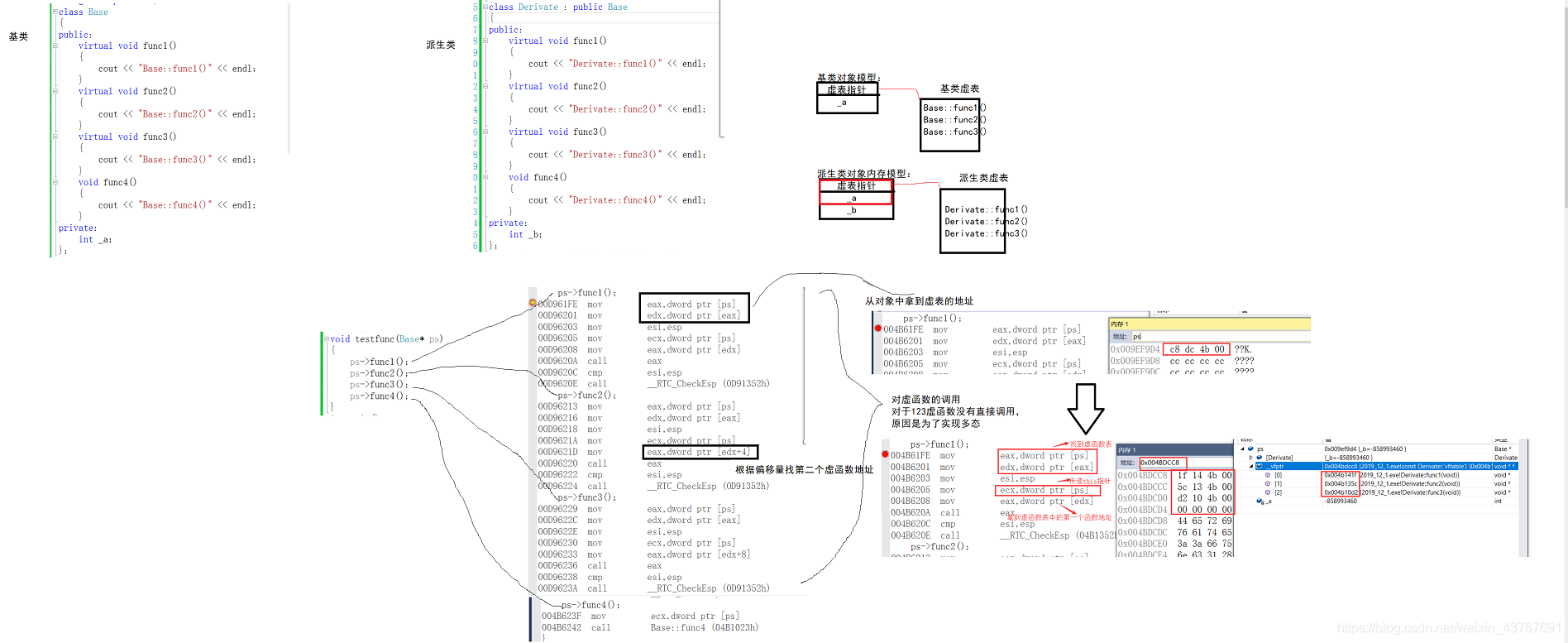Collapse Derivate virtual void func1 block
1568x643 pixels.
485,41
